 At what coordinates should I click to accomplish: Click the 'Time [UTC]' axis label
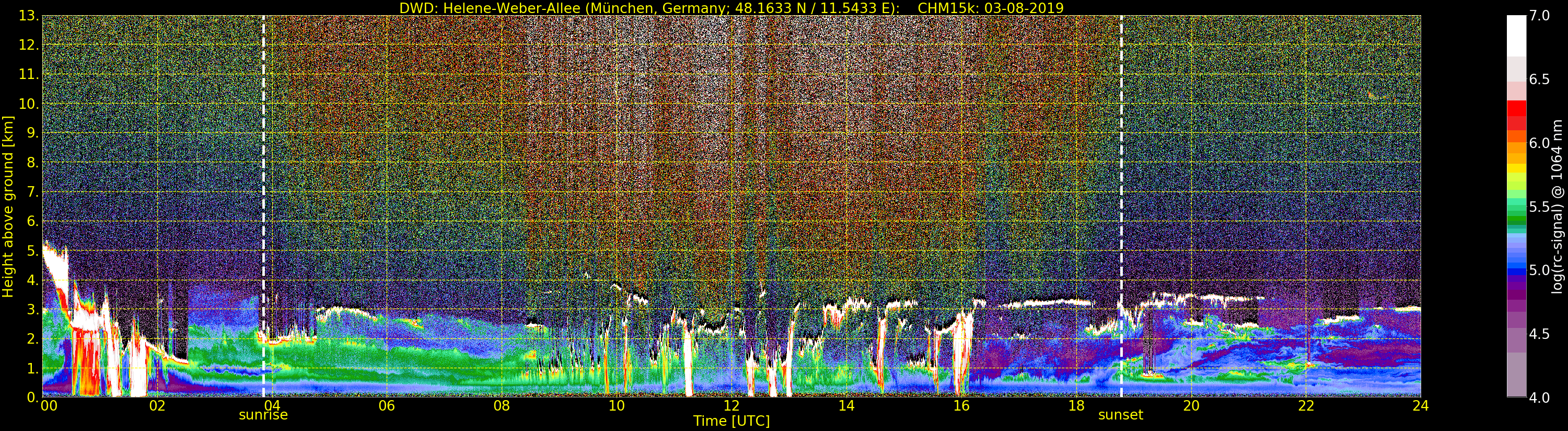731,421
